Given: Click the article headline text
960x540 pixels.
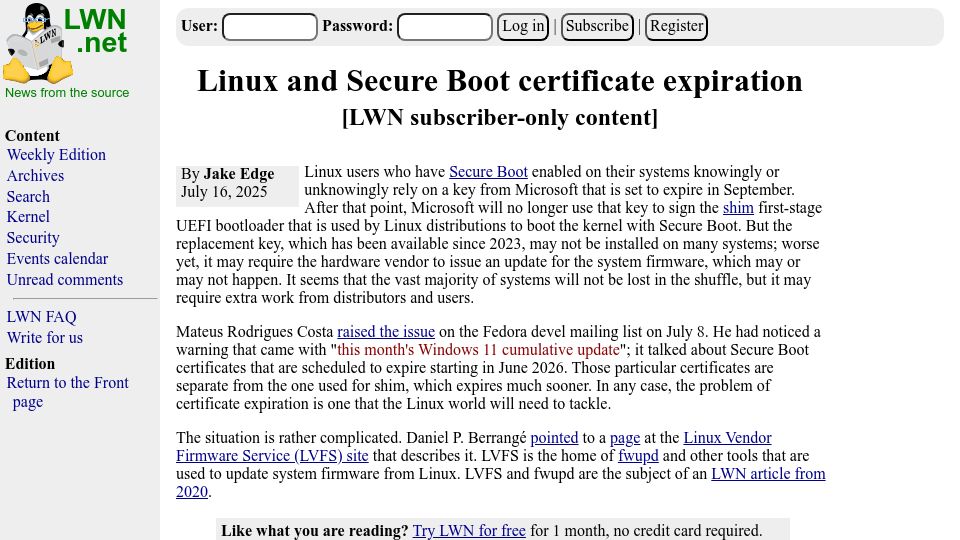Looking at the screenshot, I should 500,81.
